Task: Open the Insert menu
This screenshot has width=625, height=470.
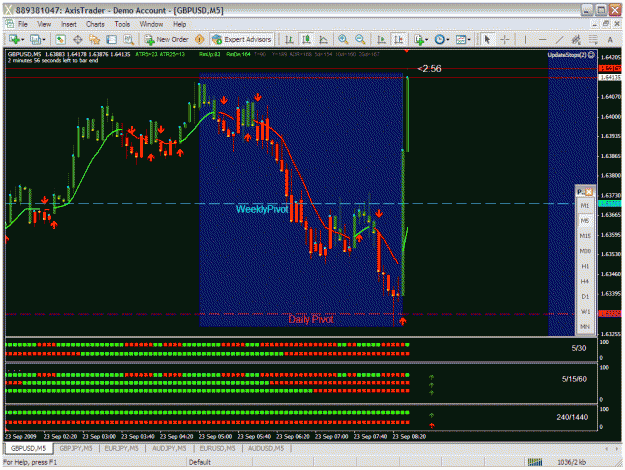Action: pyautogui.click(x=69, y=24)
